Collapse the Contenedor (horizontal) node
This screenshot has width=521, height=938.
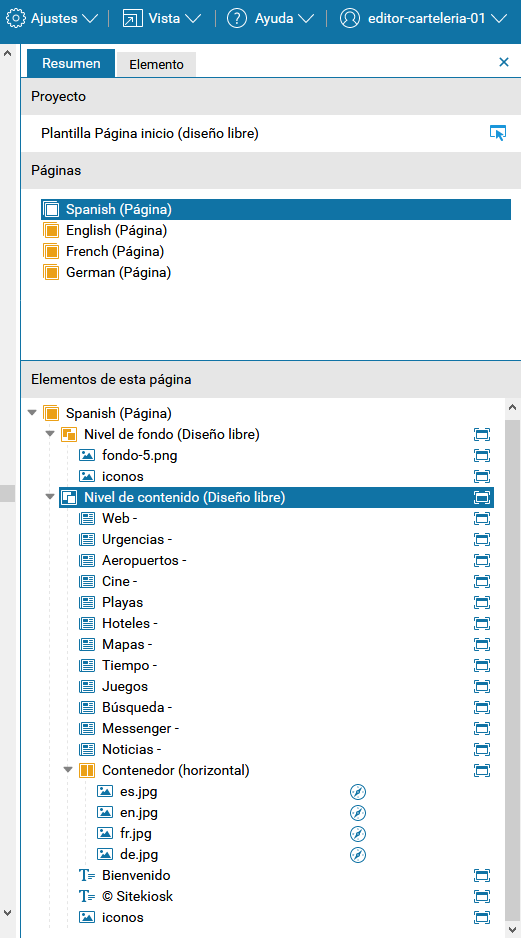point(68,770)
